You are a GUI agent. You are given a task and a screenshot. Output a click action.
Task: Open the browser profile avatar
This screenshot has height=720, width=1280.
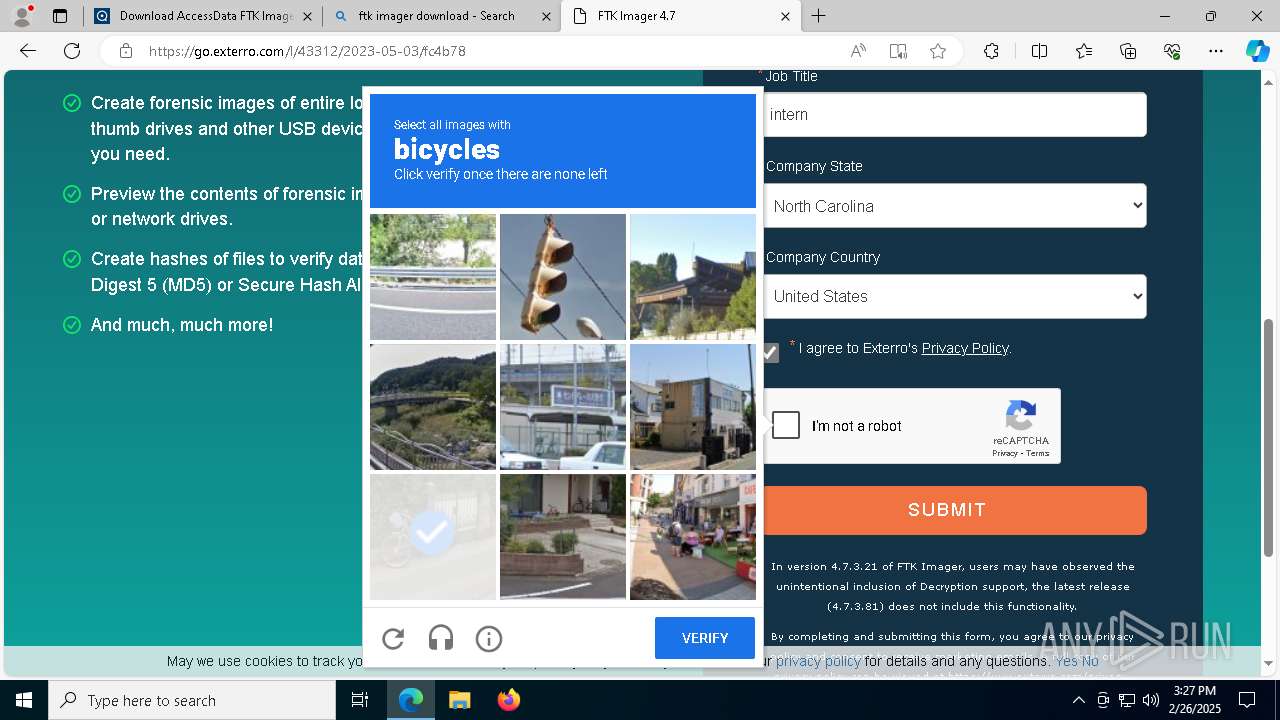pos(22,16)
